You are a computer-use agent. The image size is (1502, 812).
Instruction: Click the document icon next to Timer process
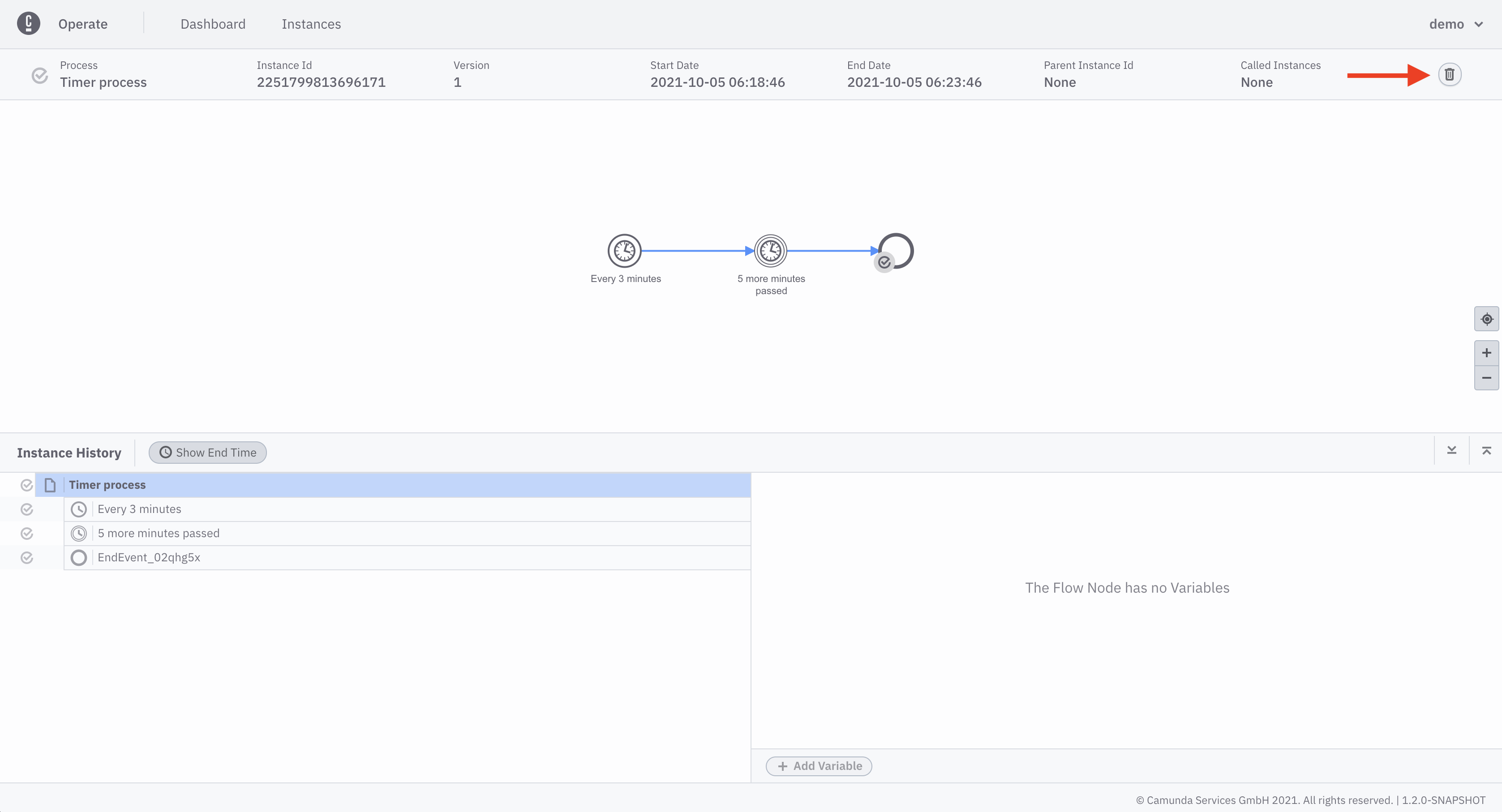point(50,484)
